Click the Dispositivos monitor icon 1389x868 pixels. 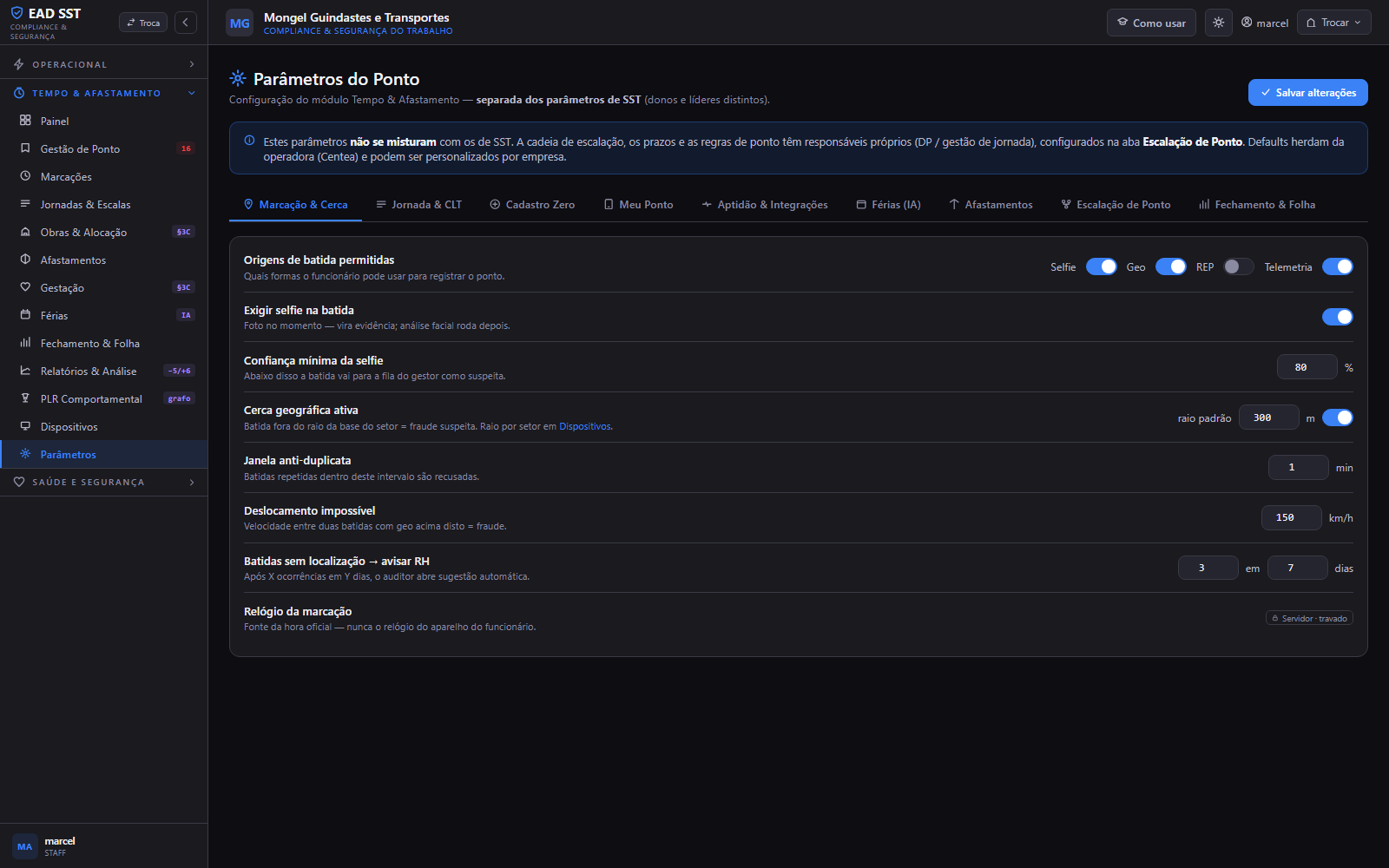tap(25, 426)
